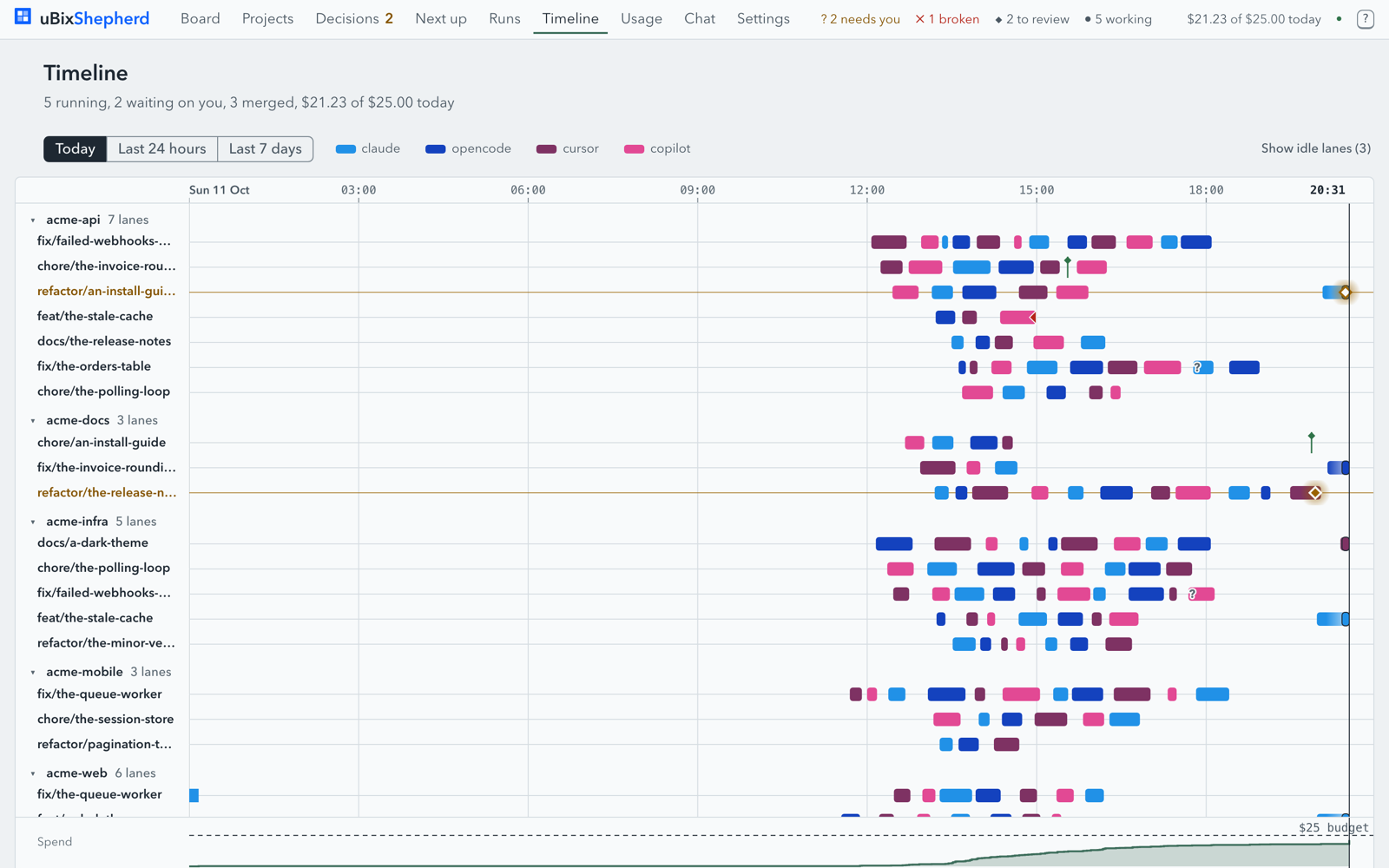
Task: Open the Usage tab
Action: coord(642,18)
